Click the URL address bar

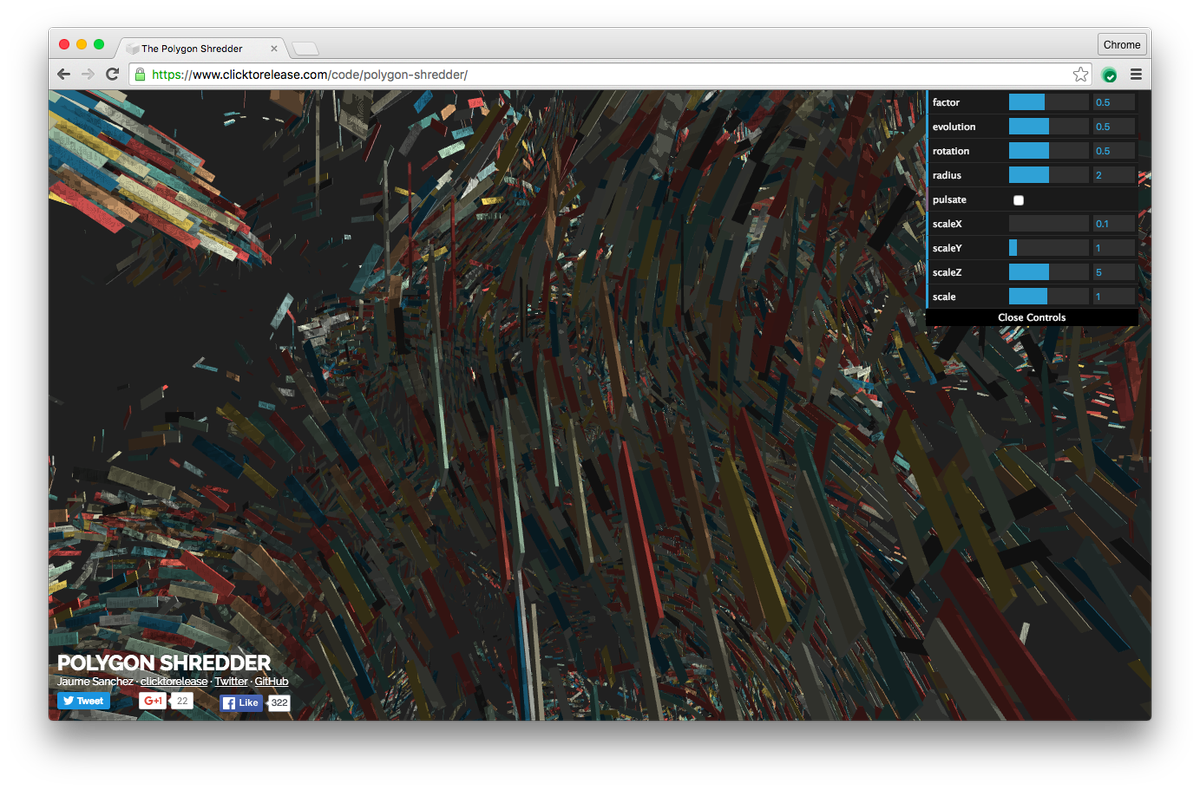610,74
